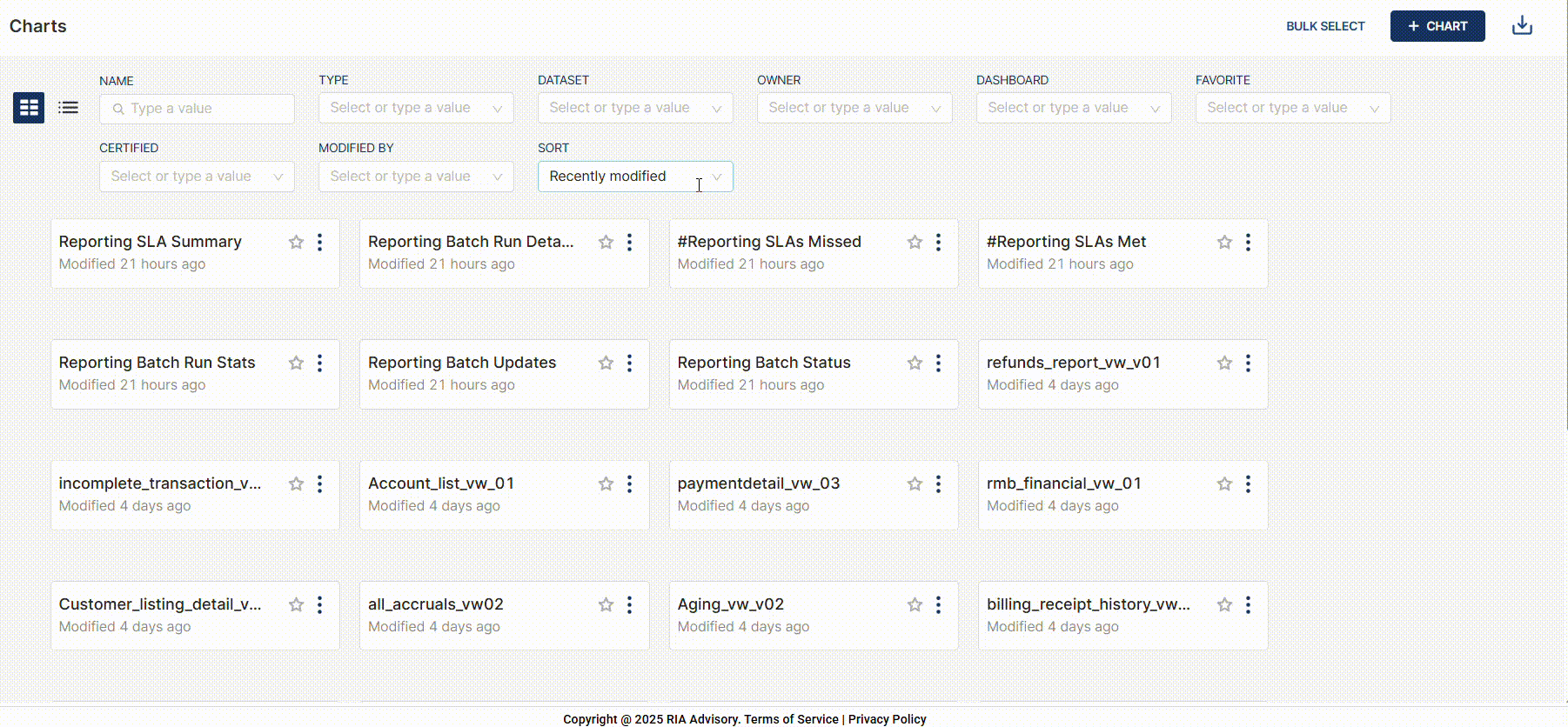
Task: Open kebab menu for billing_receipt_history_vw card
Action: (x=1248, y=605)
